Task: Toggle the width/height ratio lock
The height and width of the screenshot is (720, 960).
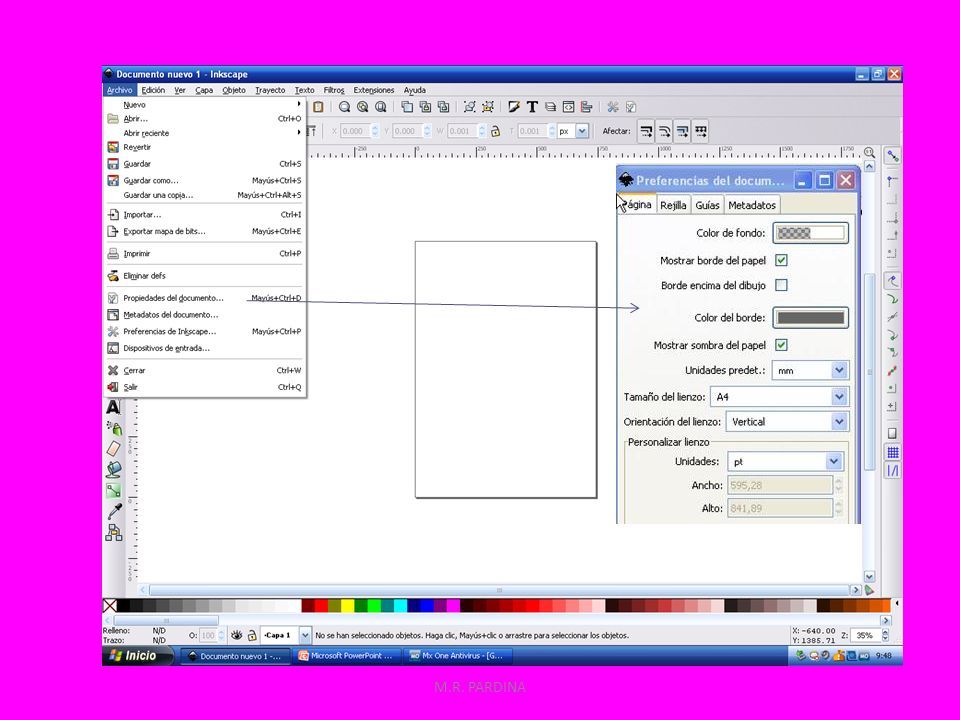Action: click(x=495, y=131)
